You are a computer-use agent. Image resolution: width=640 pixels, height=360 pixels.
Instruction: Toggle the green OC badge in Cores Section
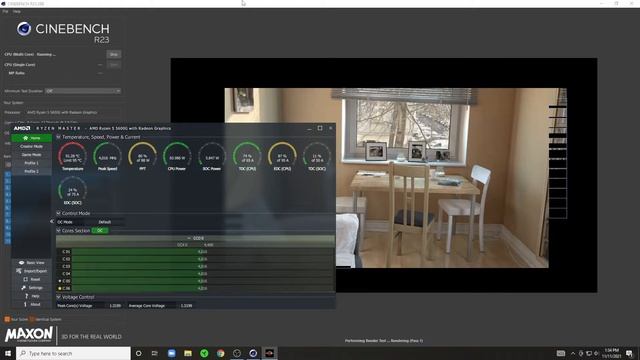(x=100, y=231)
